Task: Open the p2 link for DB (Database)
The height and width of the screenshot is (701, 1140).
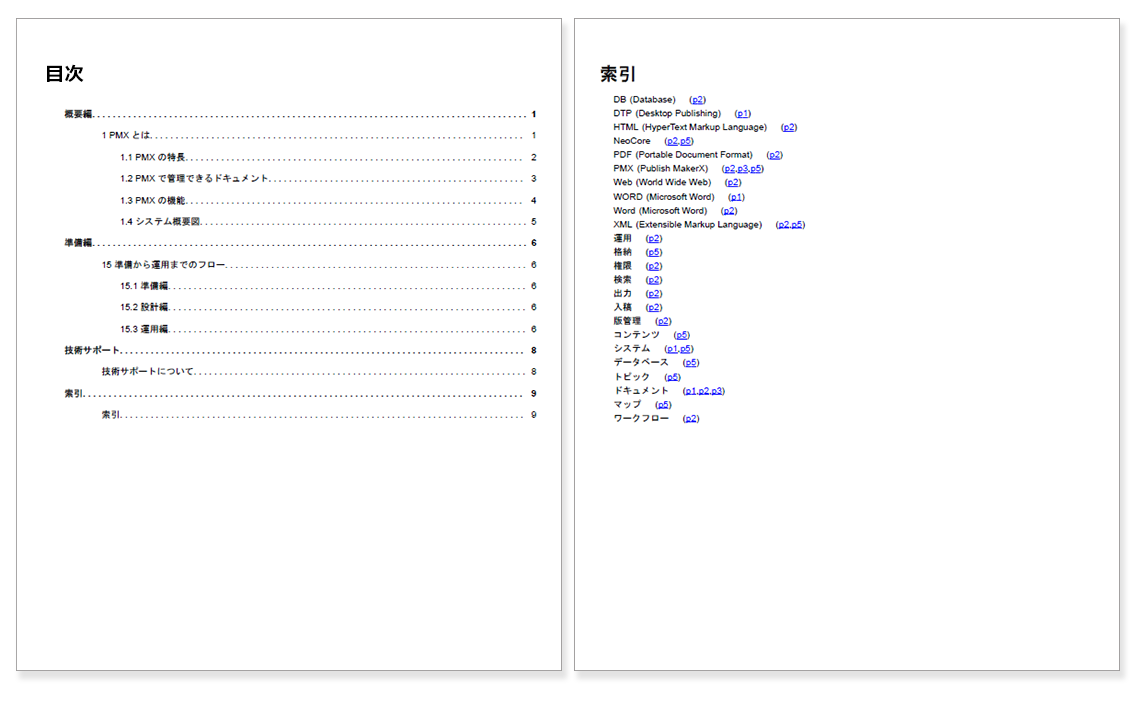Action: 698,98
